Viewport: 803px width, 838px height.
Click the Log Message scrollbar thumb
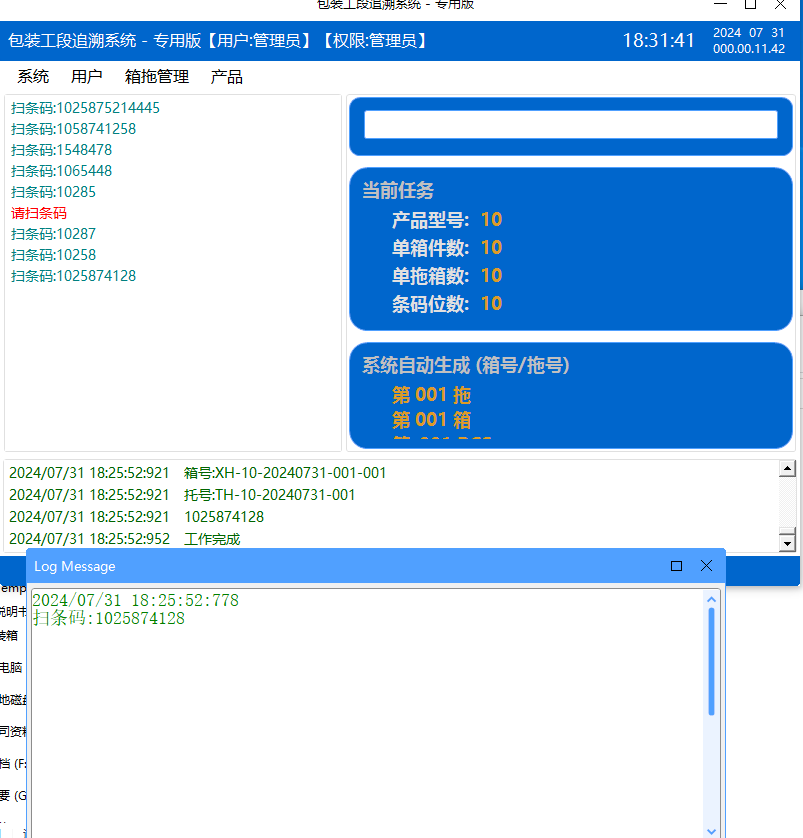tap(712, 660)
